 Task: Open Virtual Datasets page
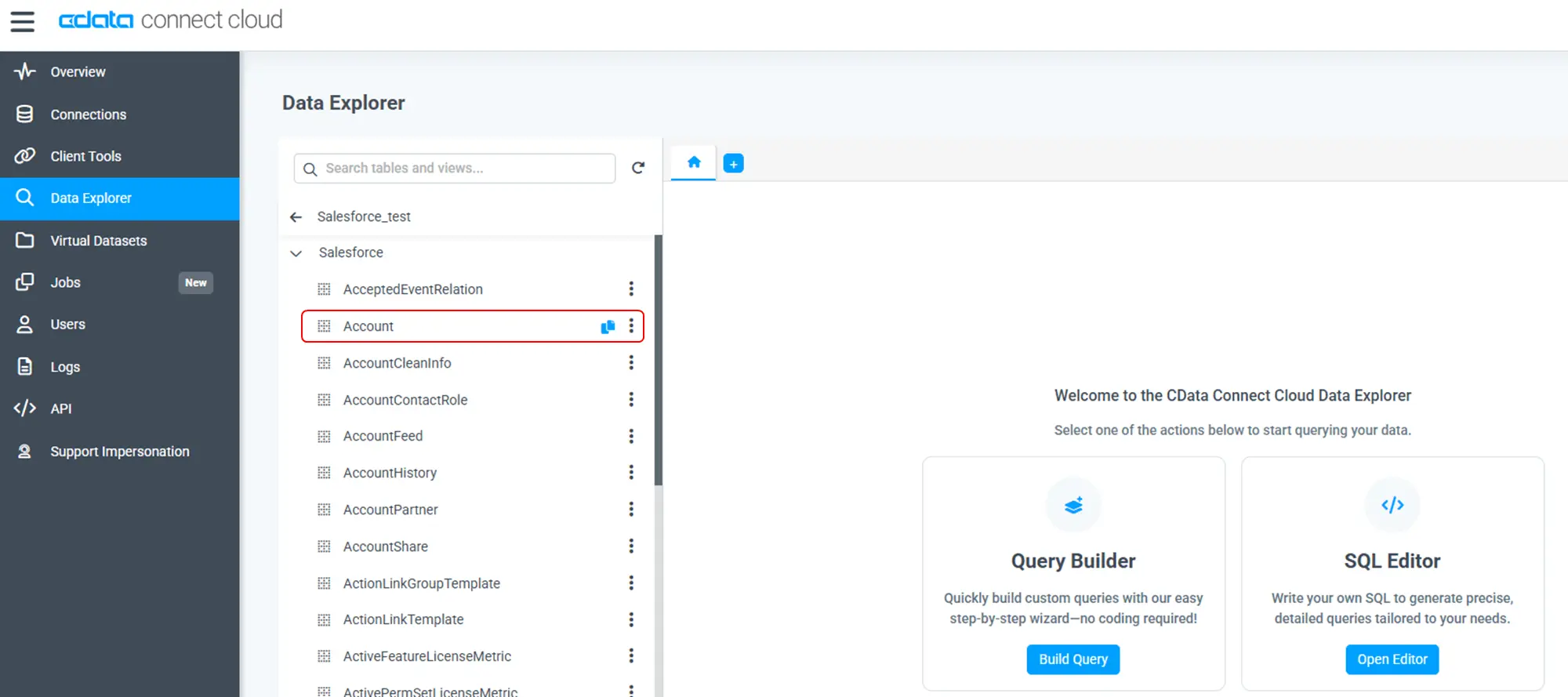click(120, 241)
